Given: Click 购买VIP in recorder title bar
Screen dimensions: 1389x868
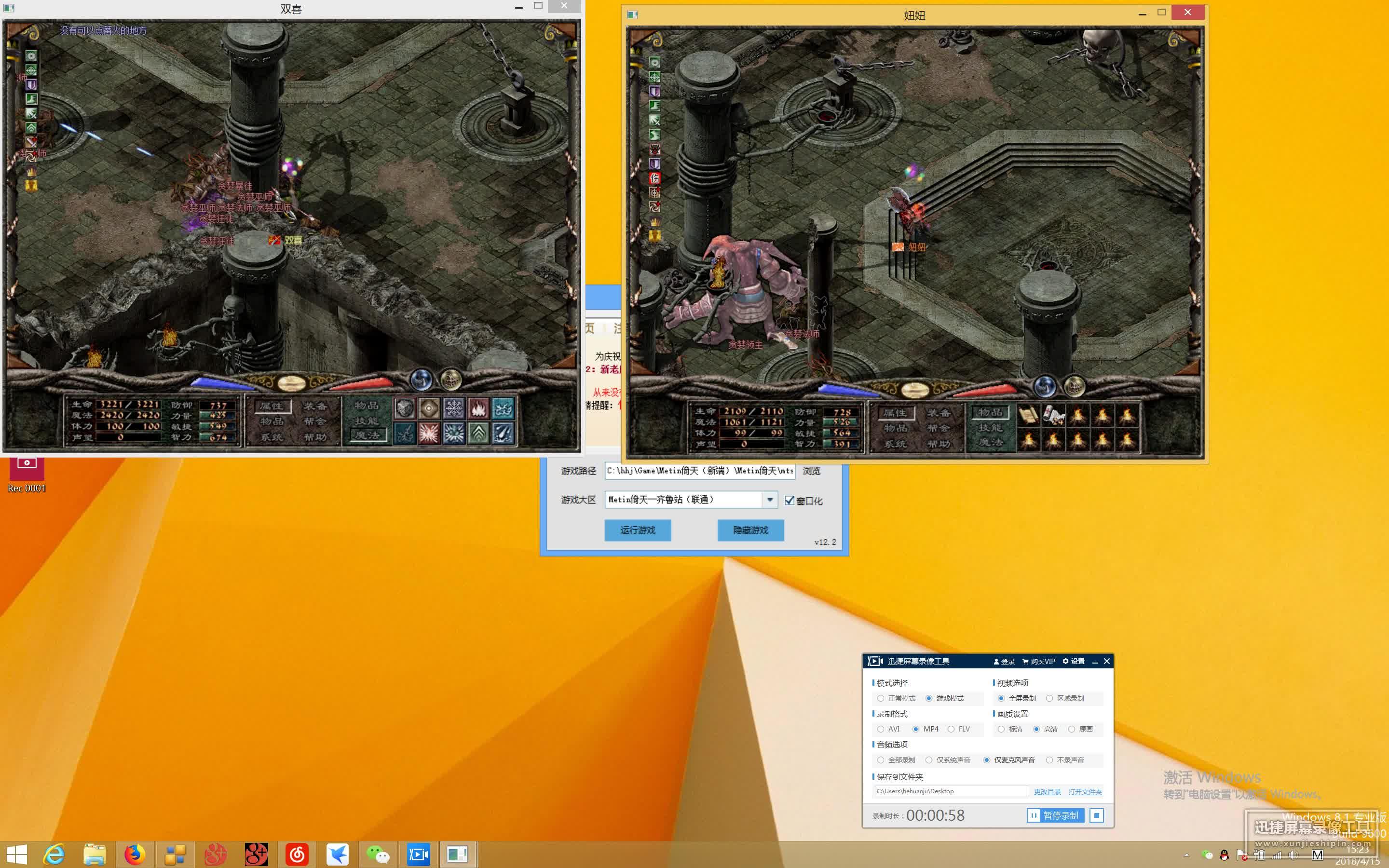Looking at the screenshot, I should pos(1038,661).
